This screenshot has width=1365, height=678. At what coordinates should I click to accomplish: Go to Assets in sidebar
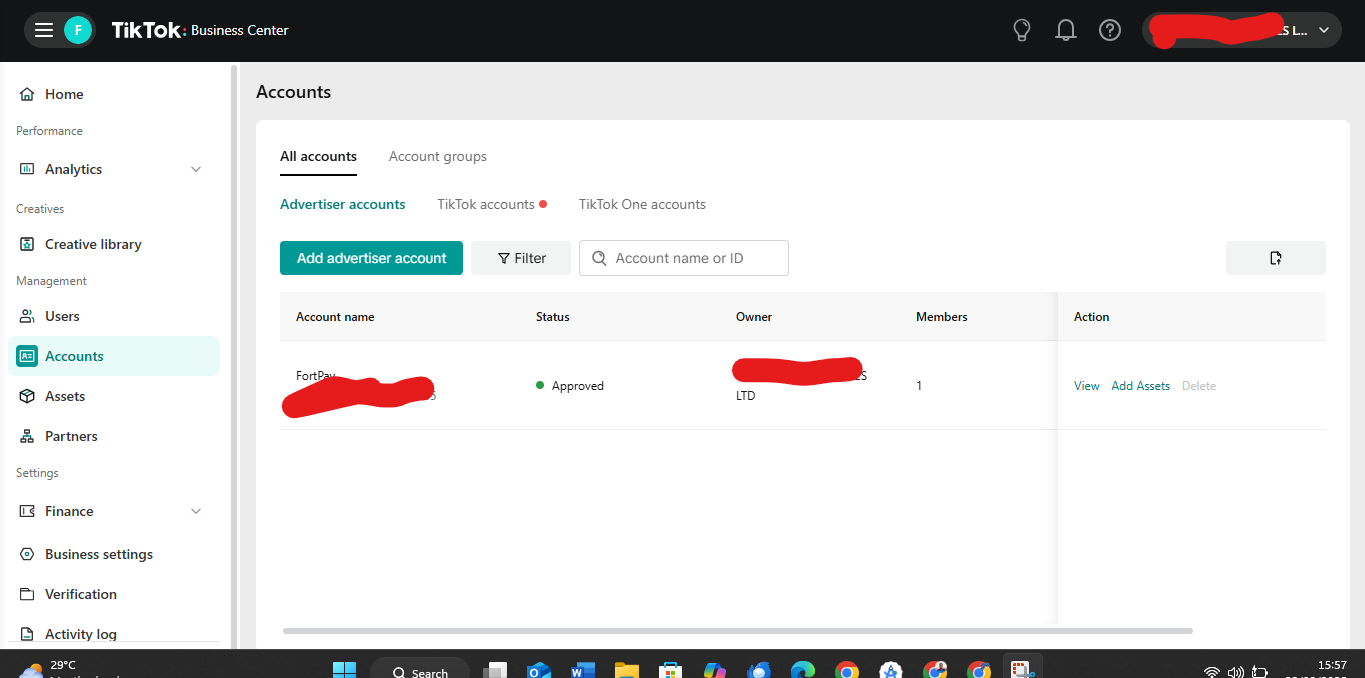pyautogui.click(x=65, y=396)
